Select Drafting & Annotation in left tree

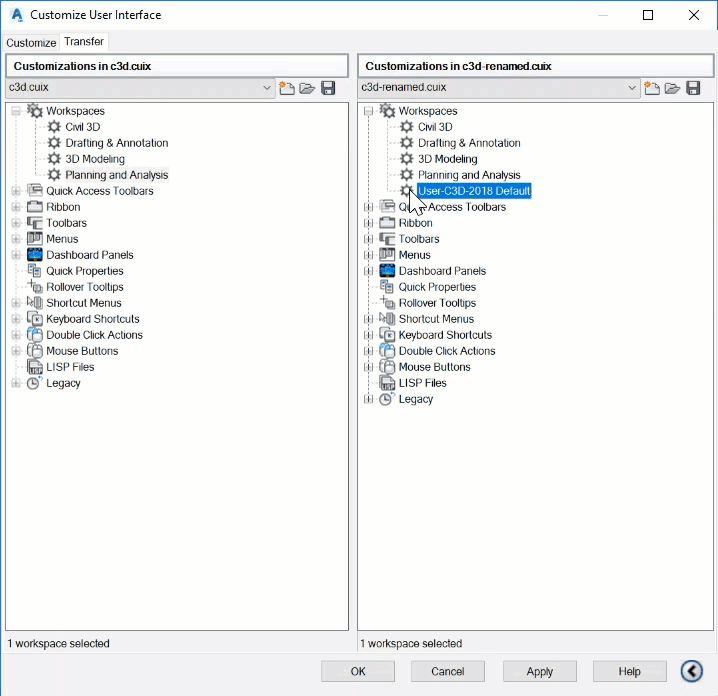tap(116, 143)
